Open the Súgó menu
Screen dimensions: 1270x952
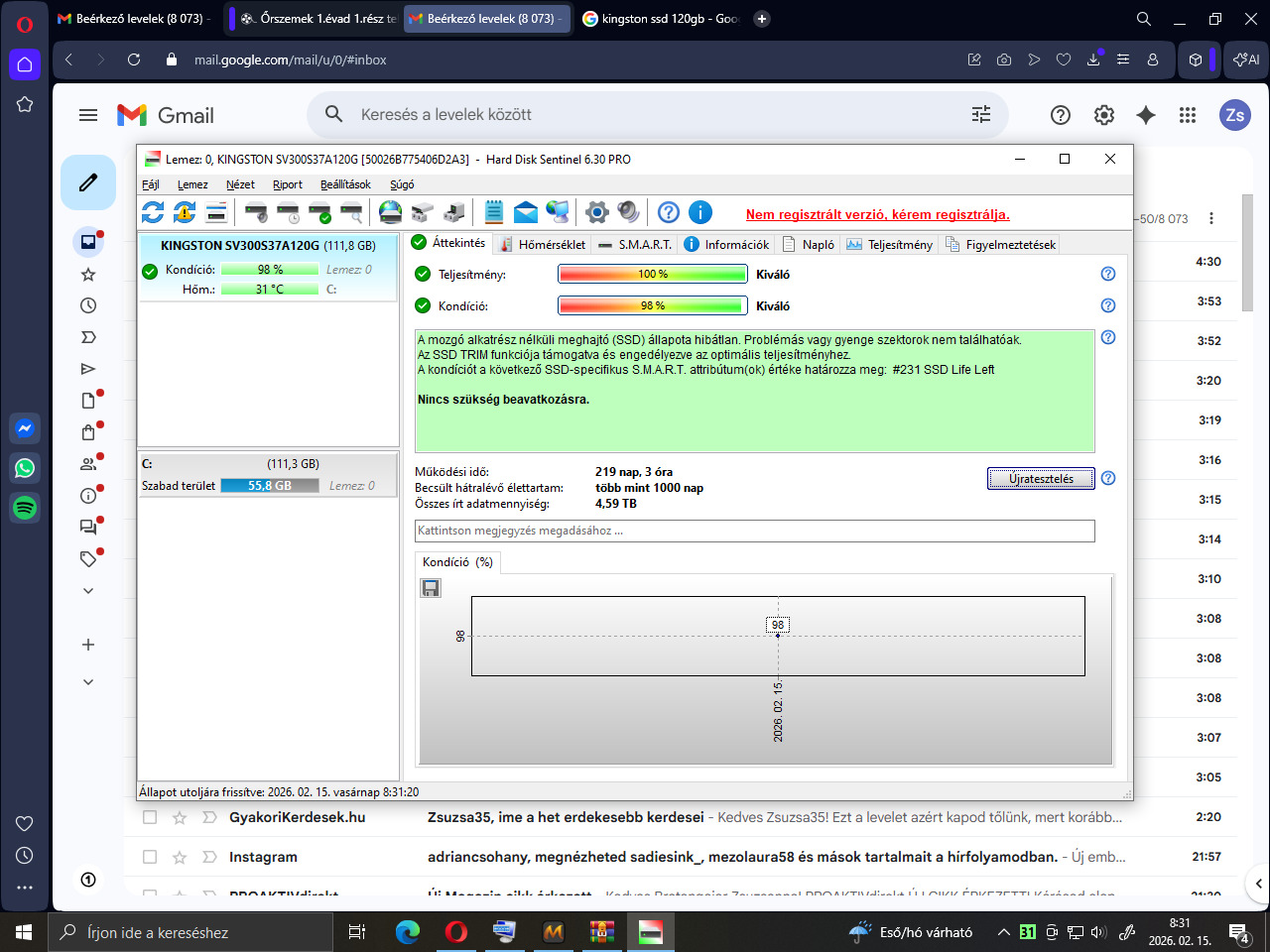[402, 184]
